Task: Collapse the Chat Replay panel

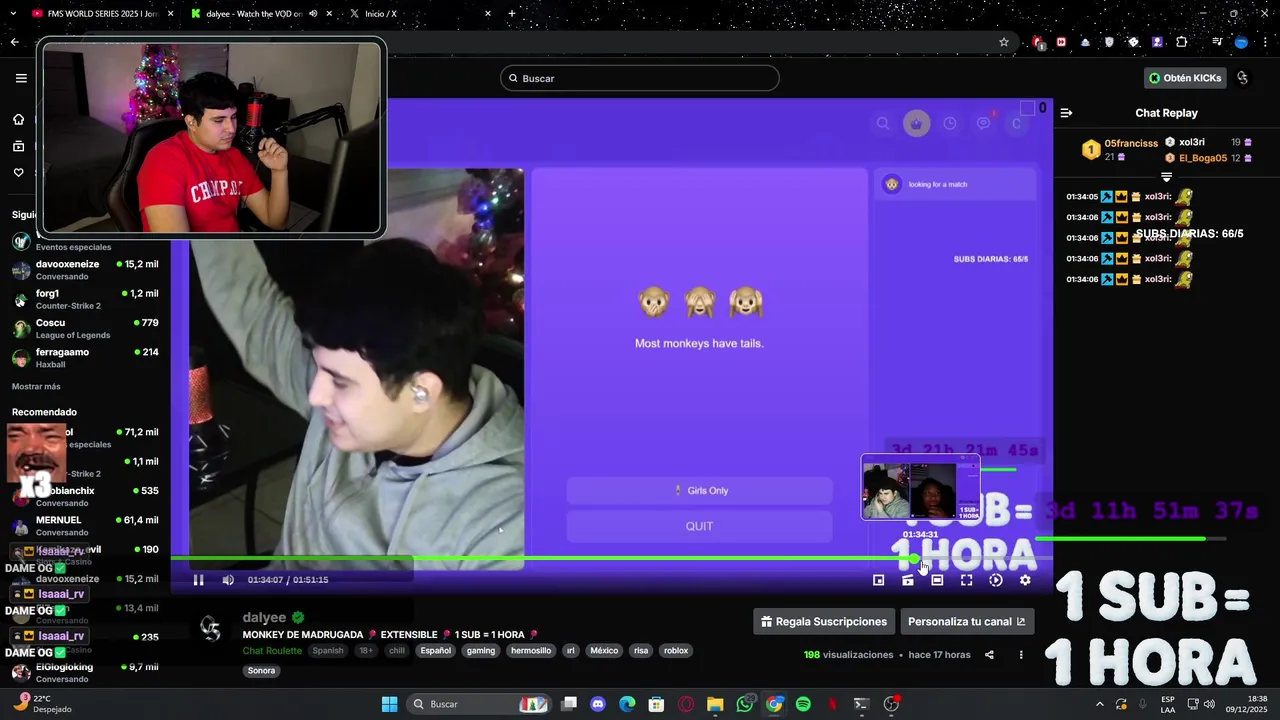Action: click(x=1066, y=113)
